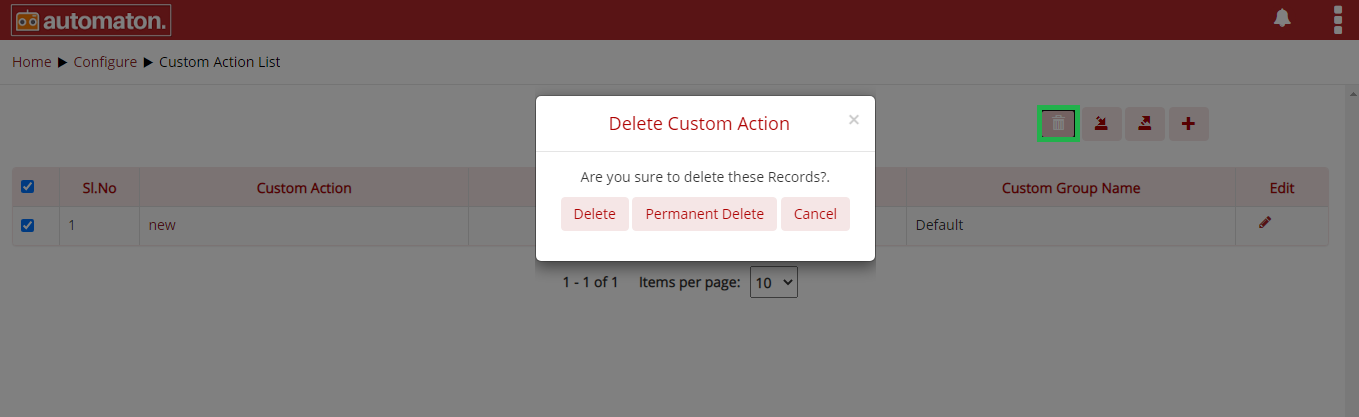Uncheck the checkbox for row 1

(x=28, y=225)
